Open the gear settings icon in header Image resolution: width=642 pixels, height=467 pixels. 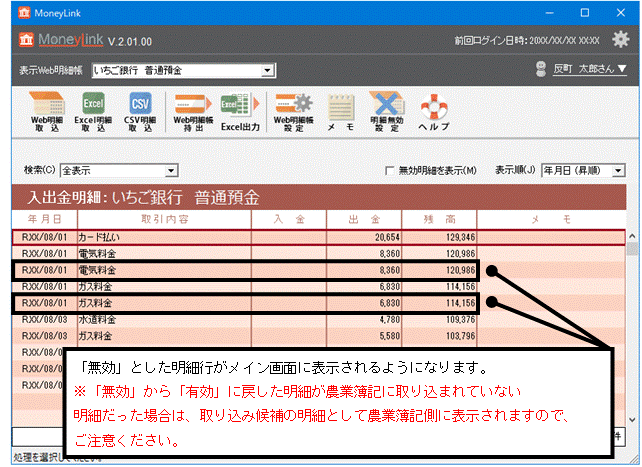pos(620,39)
